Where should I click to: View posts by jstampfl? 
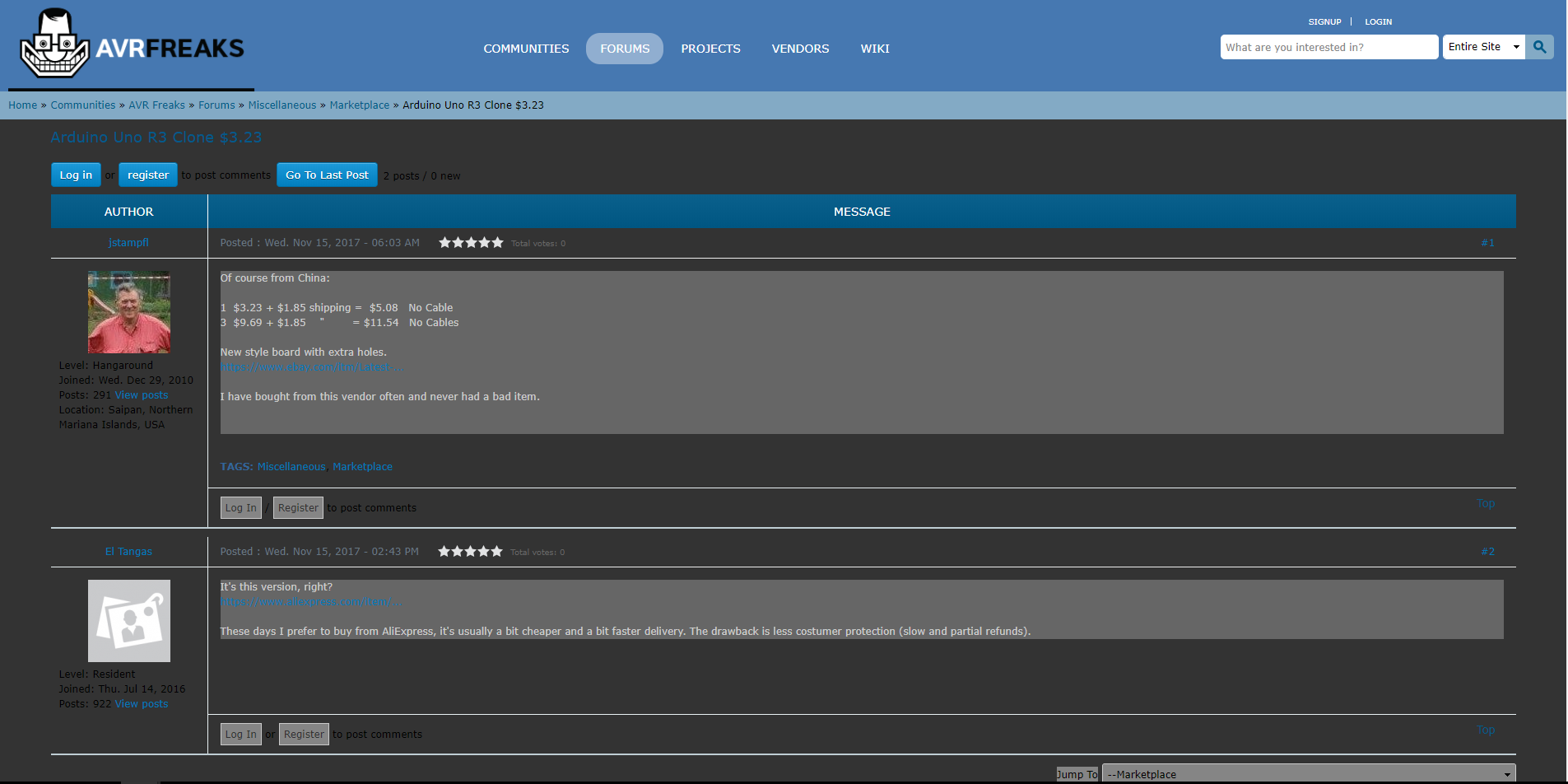pos(142,395)
